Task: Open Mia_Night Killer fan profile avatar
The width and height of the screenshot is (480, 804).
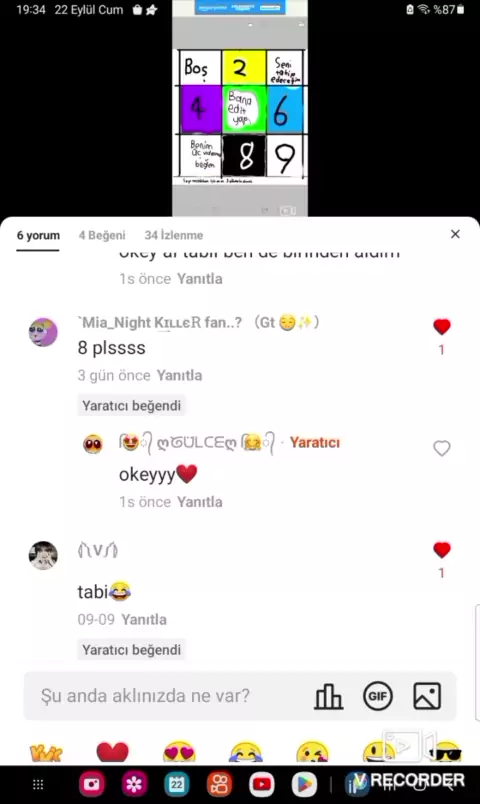Action: 43,332
